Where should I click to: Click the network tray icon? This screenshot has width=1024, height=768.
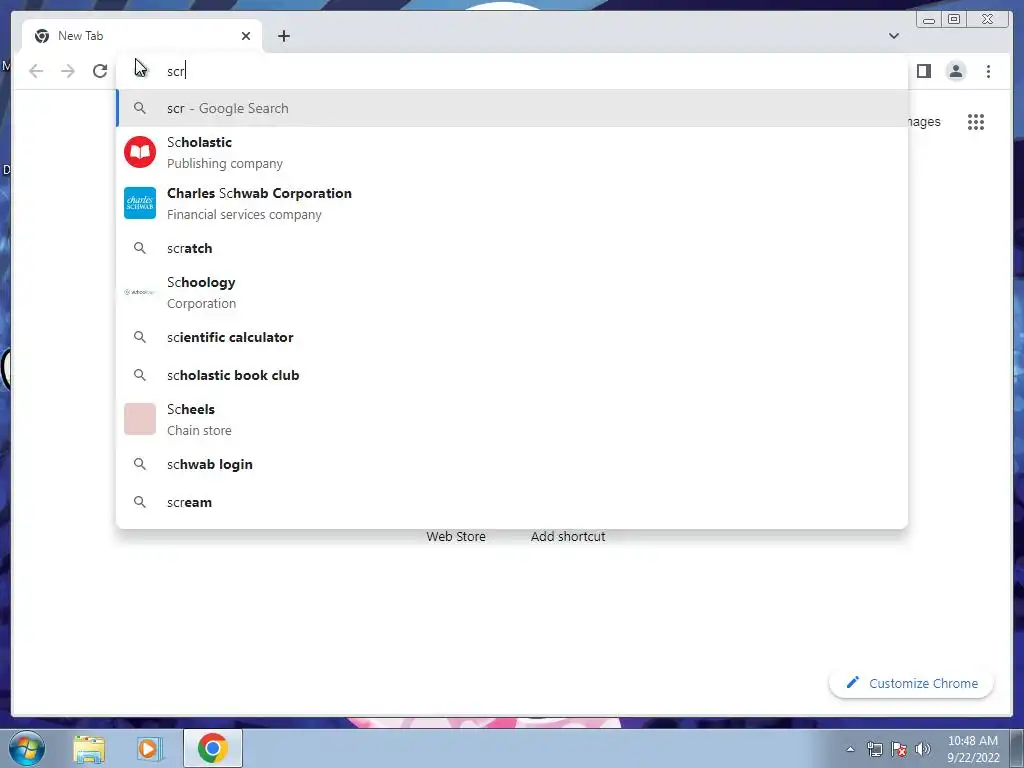[874, 749]
